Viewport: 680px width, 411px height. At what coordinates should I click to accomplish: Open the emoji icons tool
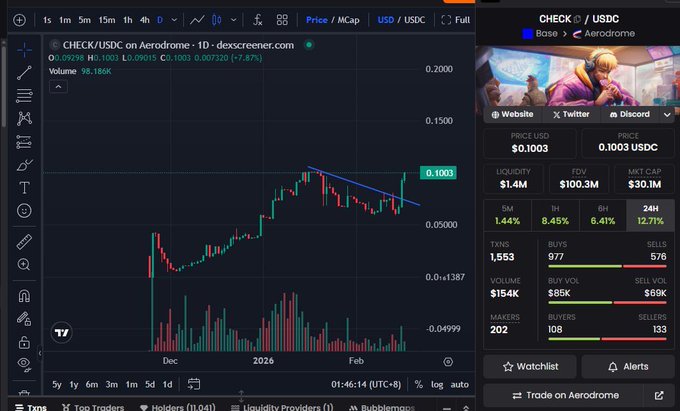(24, 211)
